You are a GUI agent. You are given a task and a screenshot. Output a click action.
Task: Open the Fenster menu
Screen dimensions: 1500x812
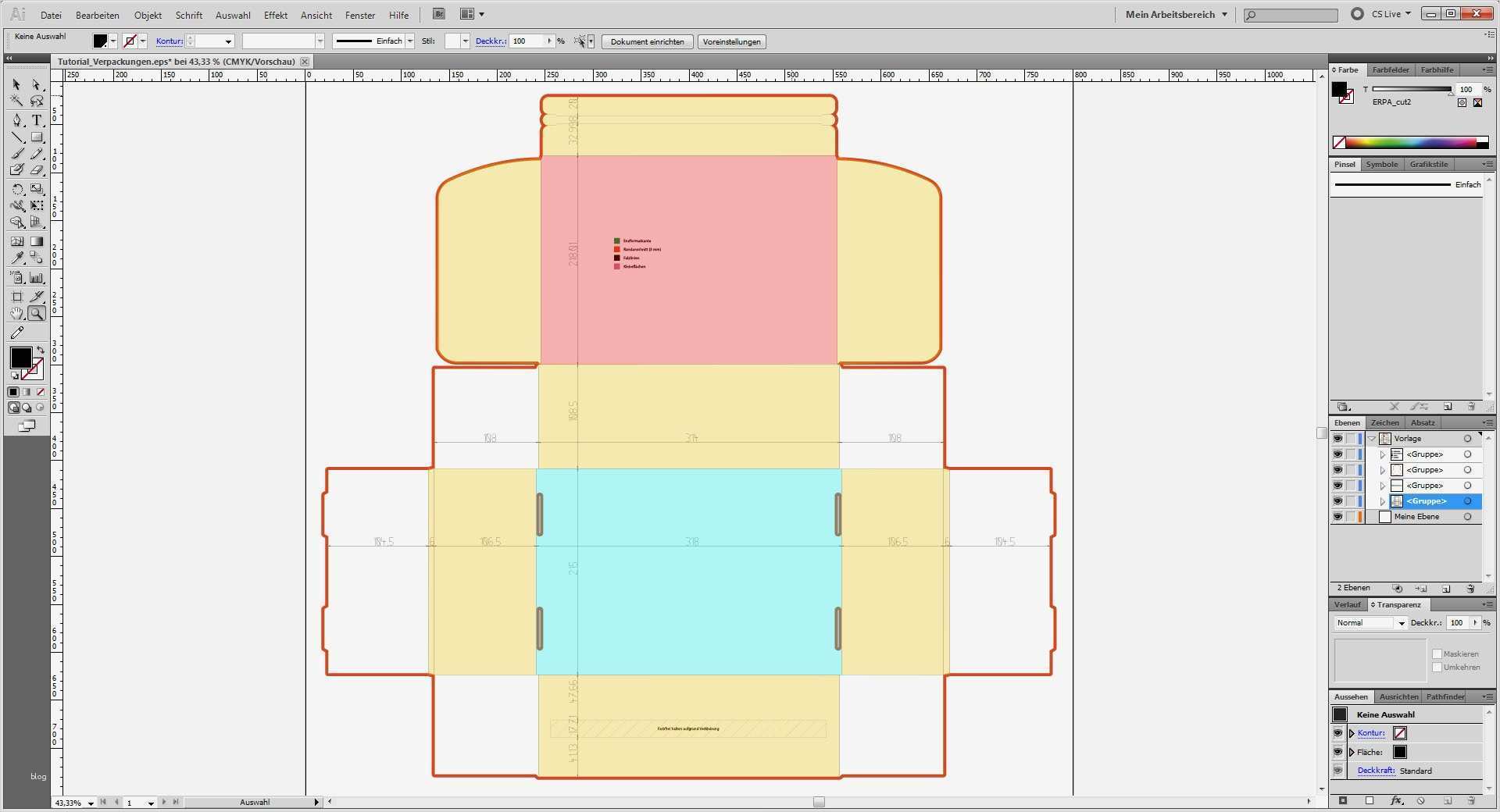(x=358, y=15)
